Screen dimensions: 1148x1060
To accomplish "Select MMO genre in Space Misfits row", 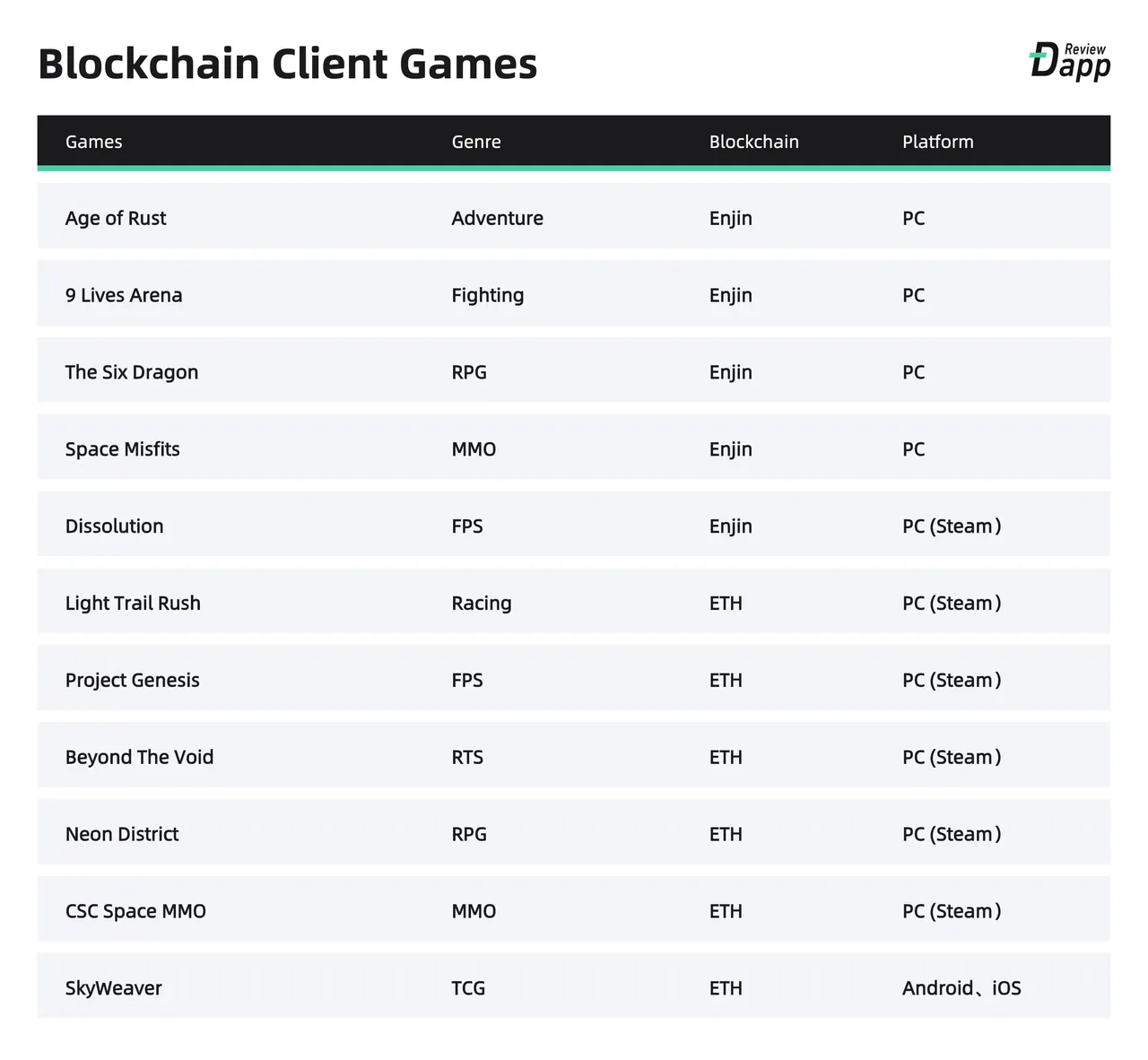I will (x=474, y=449).
